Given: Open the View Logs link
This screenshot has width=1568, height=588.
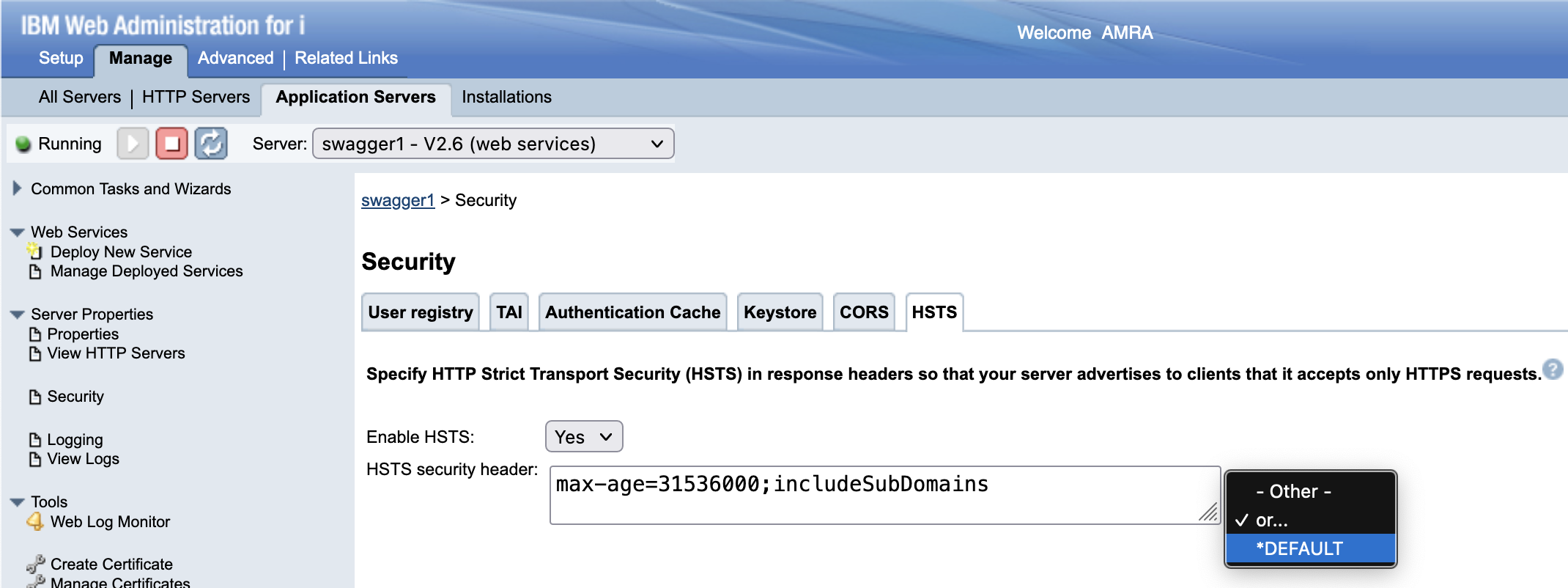Looking at the screenshot, I should (83, 459).
